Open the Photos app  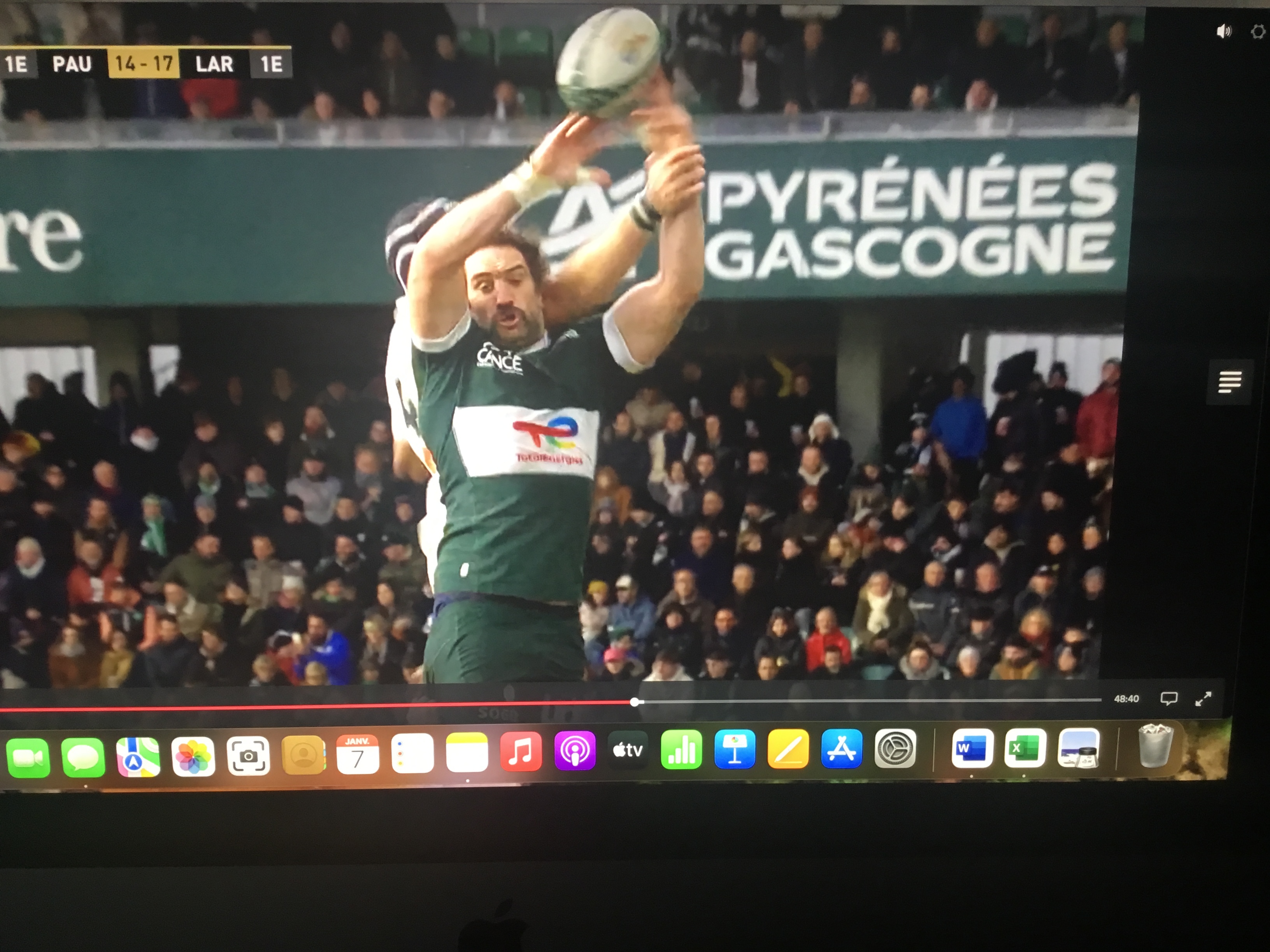point(193,757)
